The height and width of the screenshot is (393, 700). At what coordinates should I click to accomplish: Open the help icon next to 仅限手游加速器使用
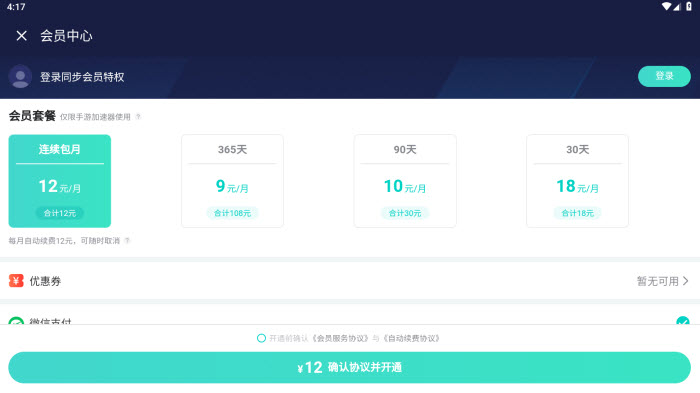pos(138,117)
